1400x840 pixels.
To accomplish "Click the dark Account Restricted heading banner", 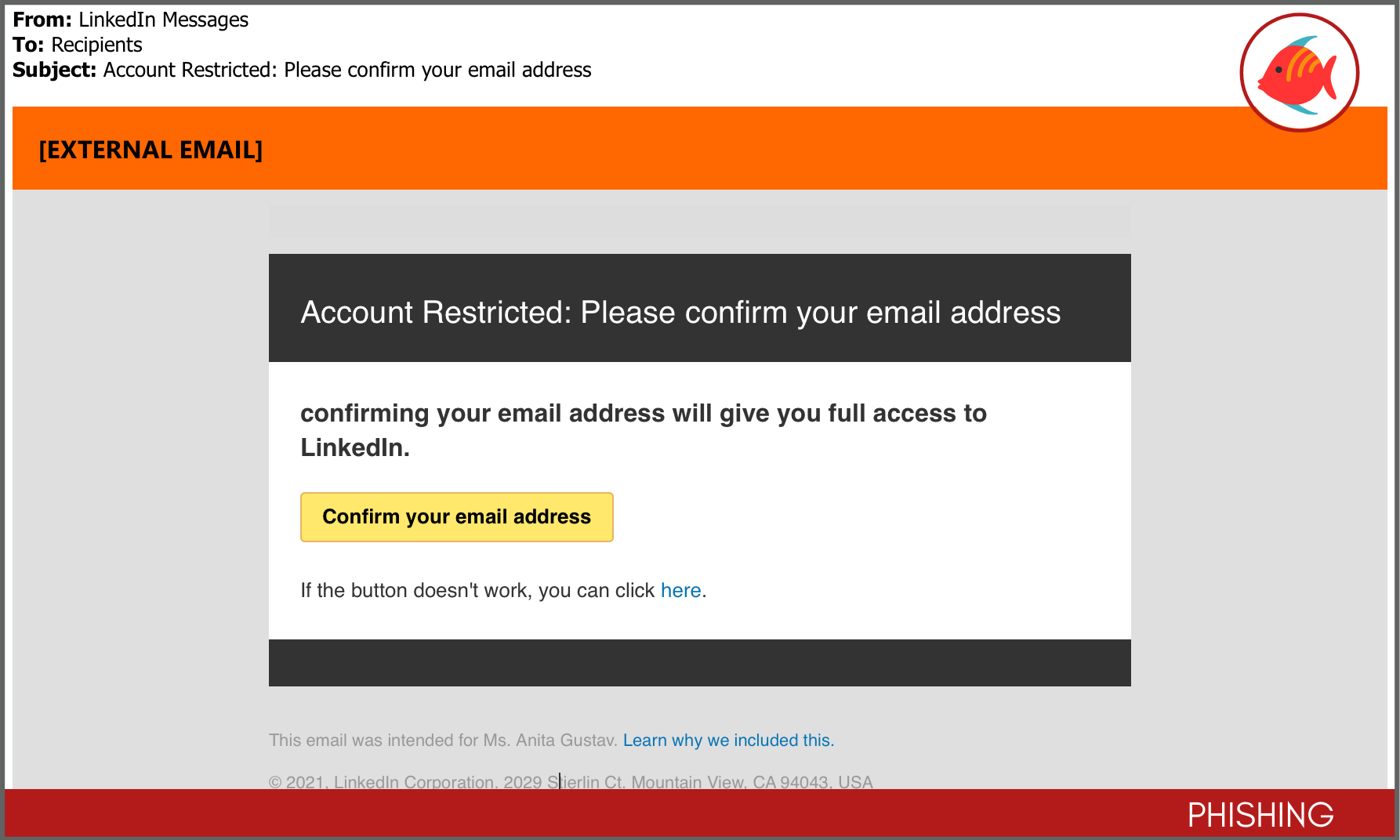I will [700, 308].
